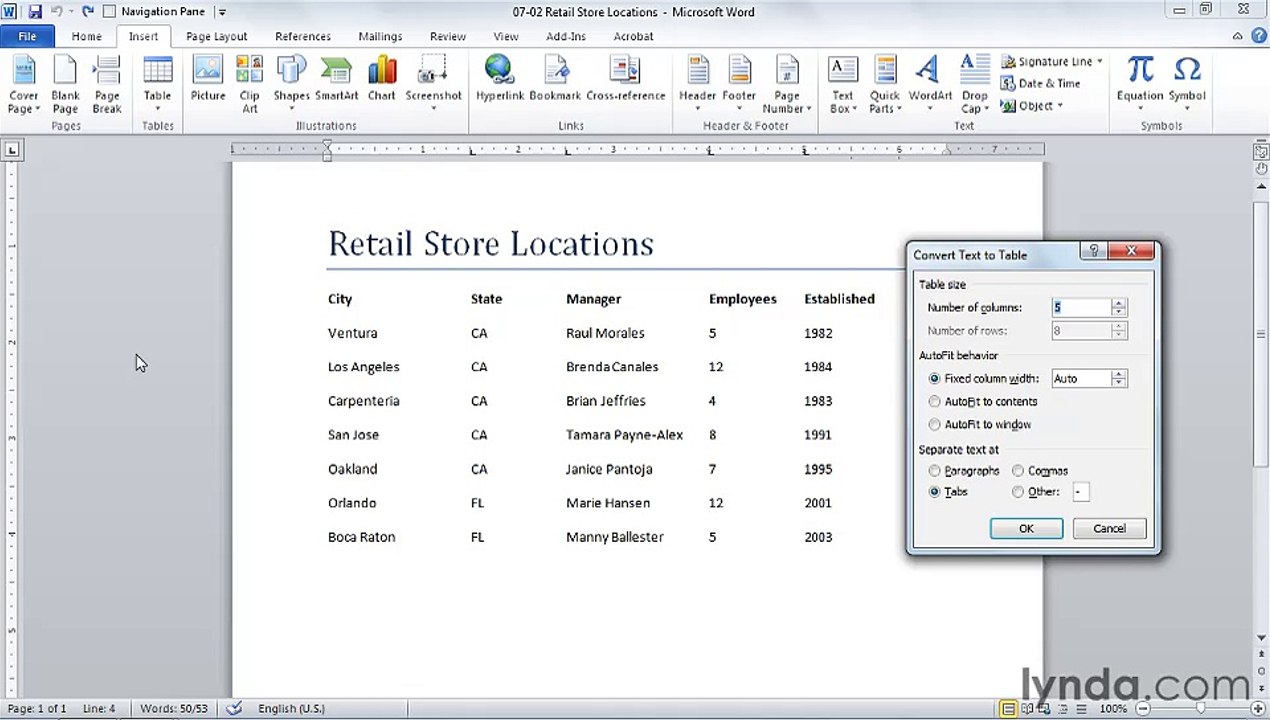Click the Number of columns field
Screen dimensions: 1270x720
[1081, 308]
